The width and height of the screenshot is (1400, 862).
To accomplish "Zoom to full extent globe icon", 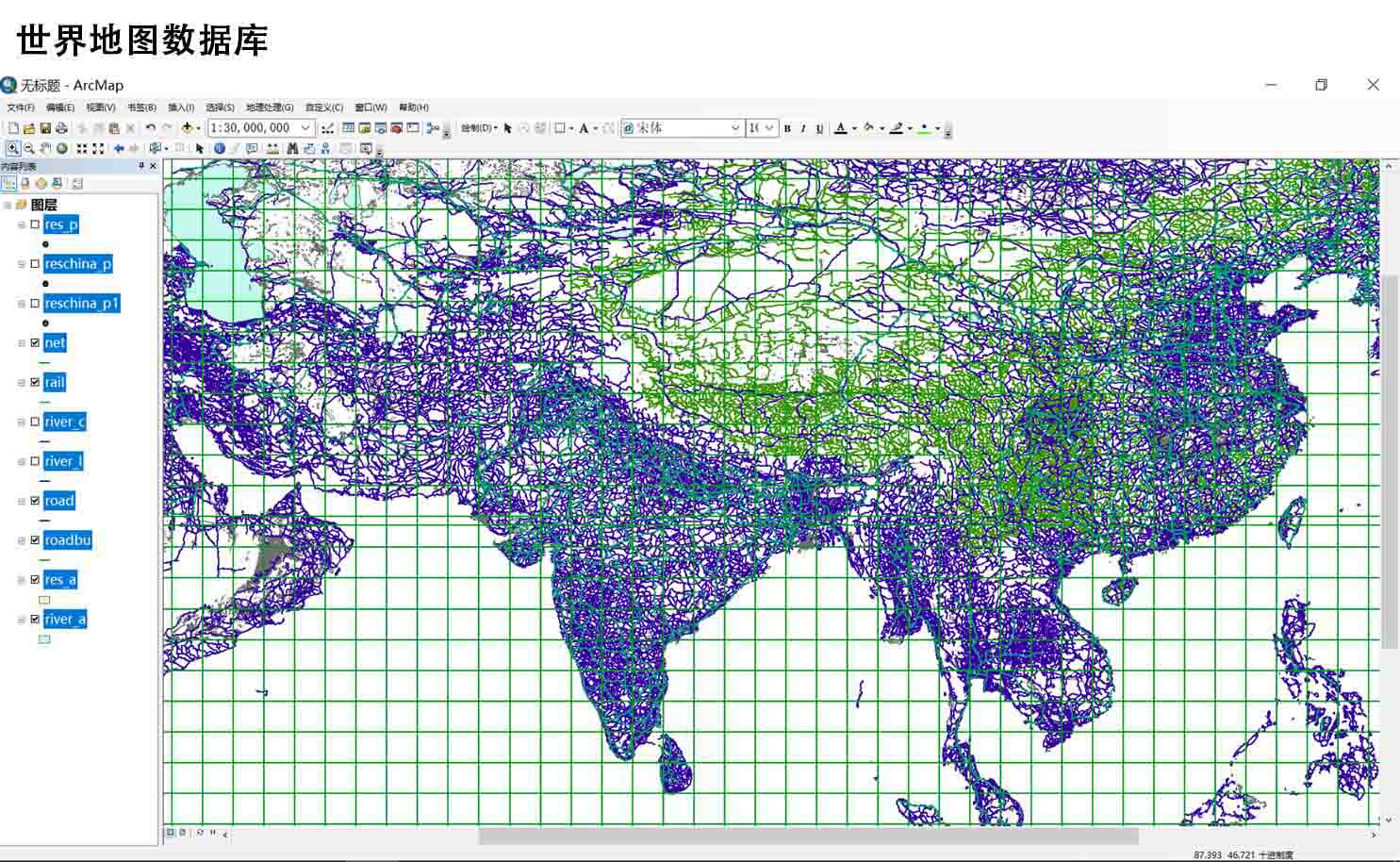I will (62, 148).
